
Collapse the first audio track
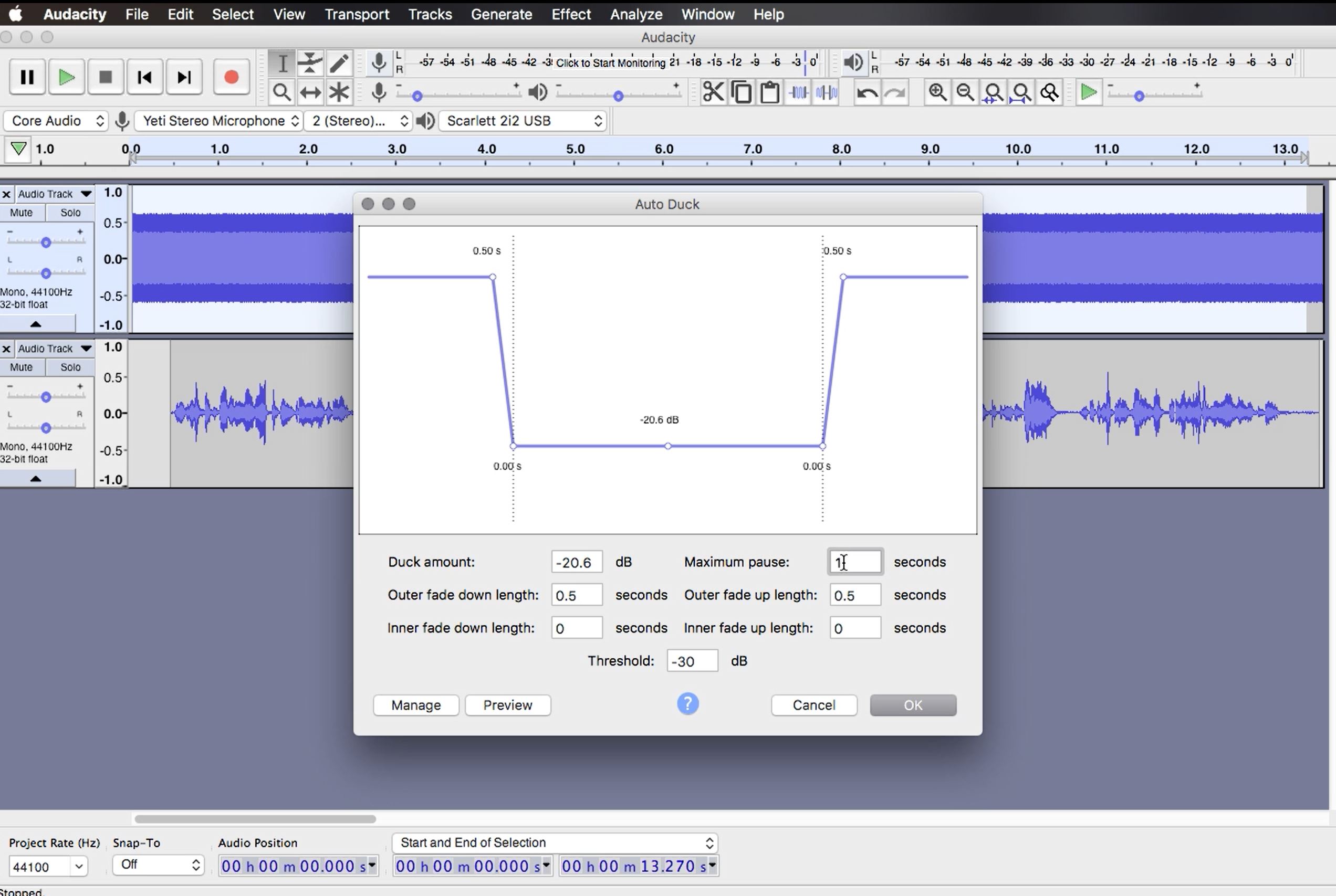coord(35,324)
